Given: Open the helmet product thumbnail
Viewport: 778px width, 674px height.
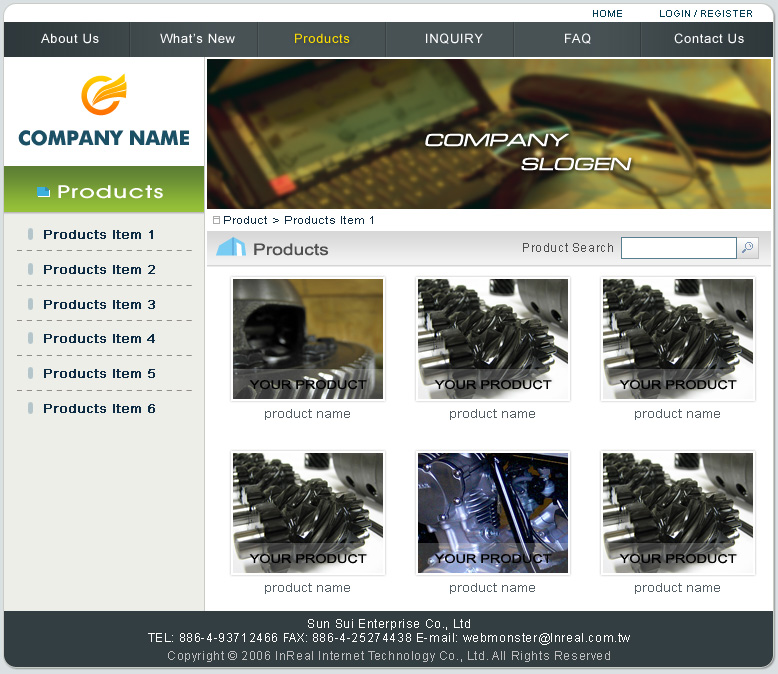Looking at the screenshot, I should coord(308,338).
